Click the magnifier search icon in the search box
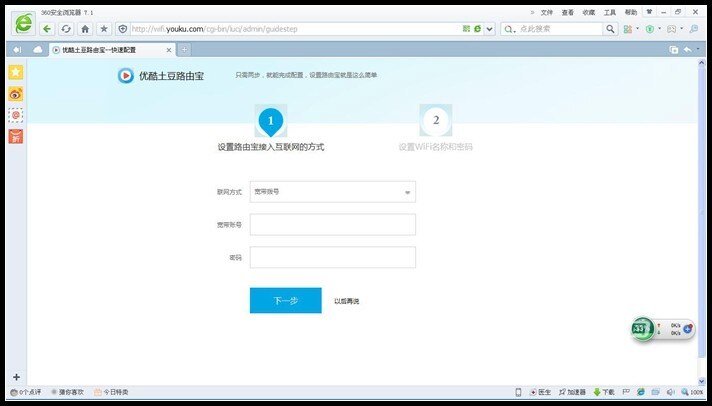The height and width of the screenshot is (406, 712). coord(611,29)
